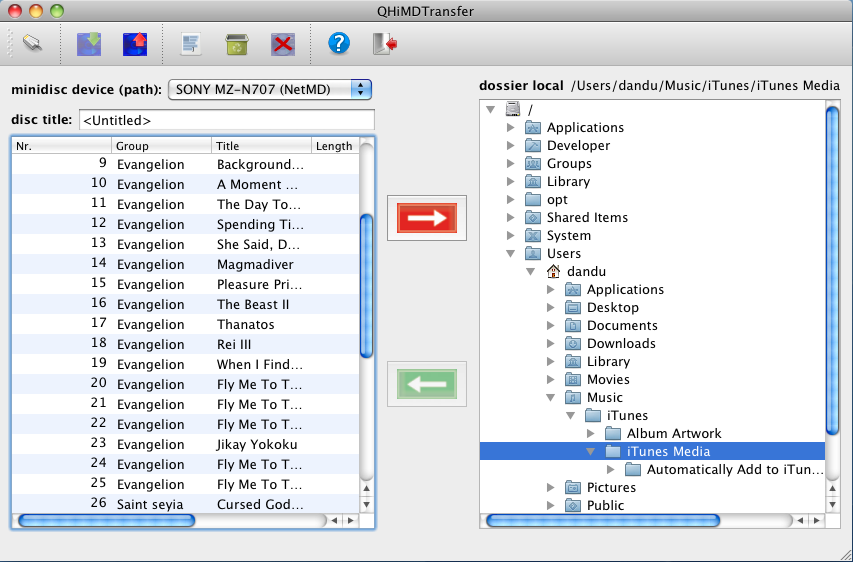Click folder tree vertical scrollbar thumb
The width and height of the screenshot is (853, 562).
tap(832, 270)
